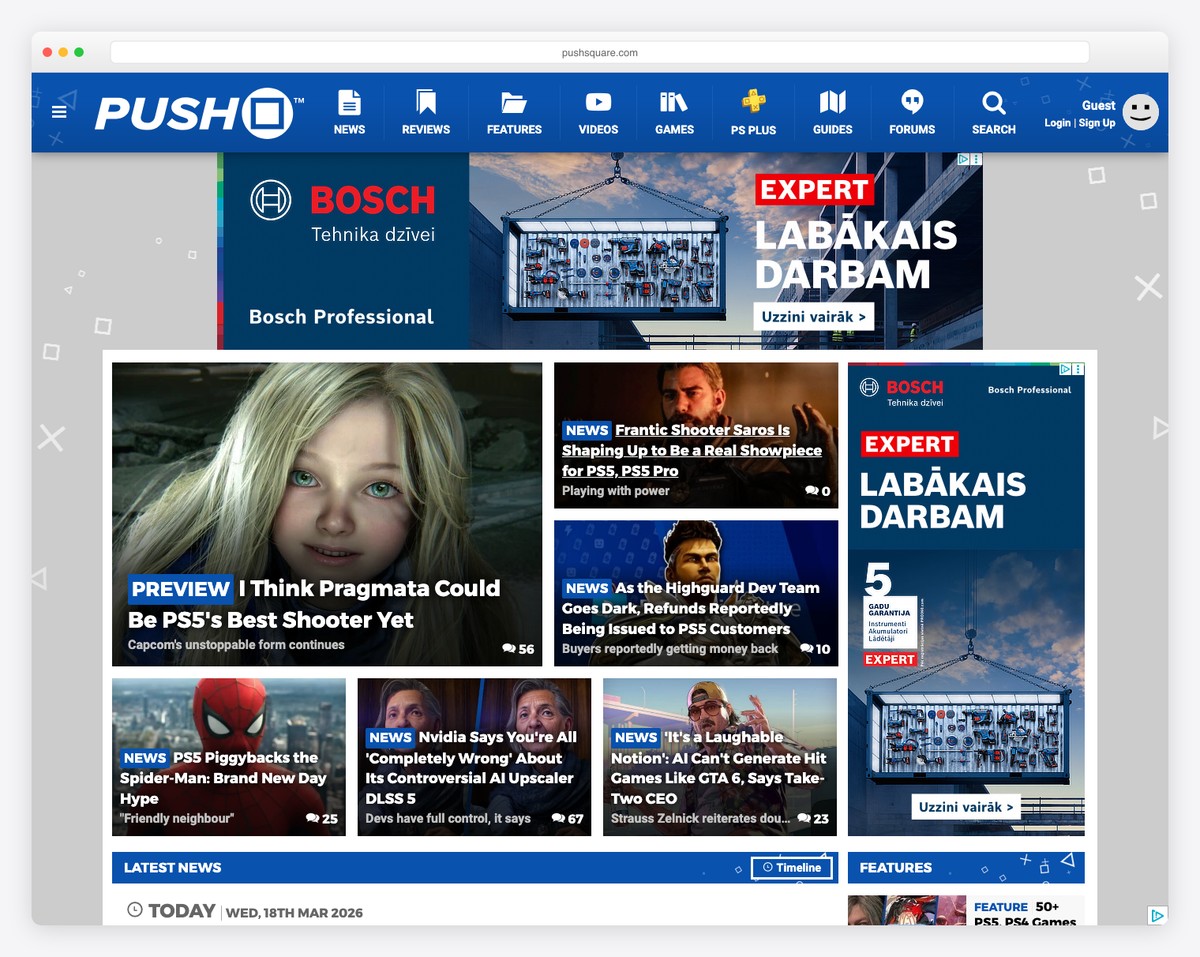
Task: Select the Guides map icon
Action: pyautogui.click(x=832, y=102)
